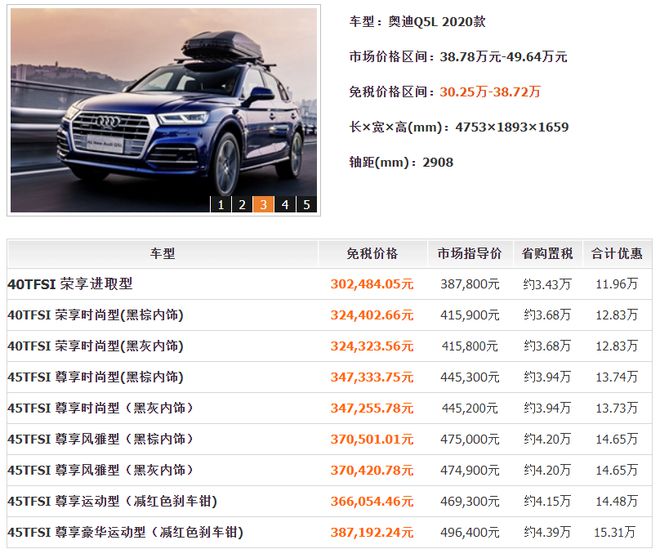Click total discount 13.73万

[617, 408]
